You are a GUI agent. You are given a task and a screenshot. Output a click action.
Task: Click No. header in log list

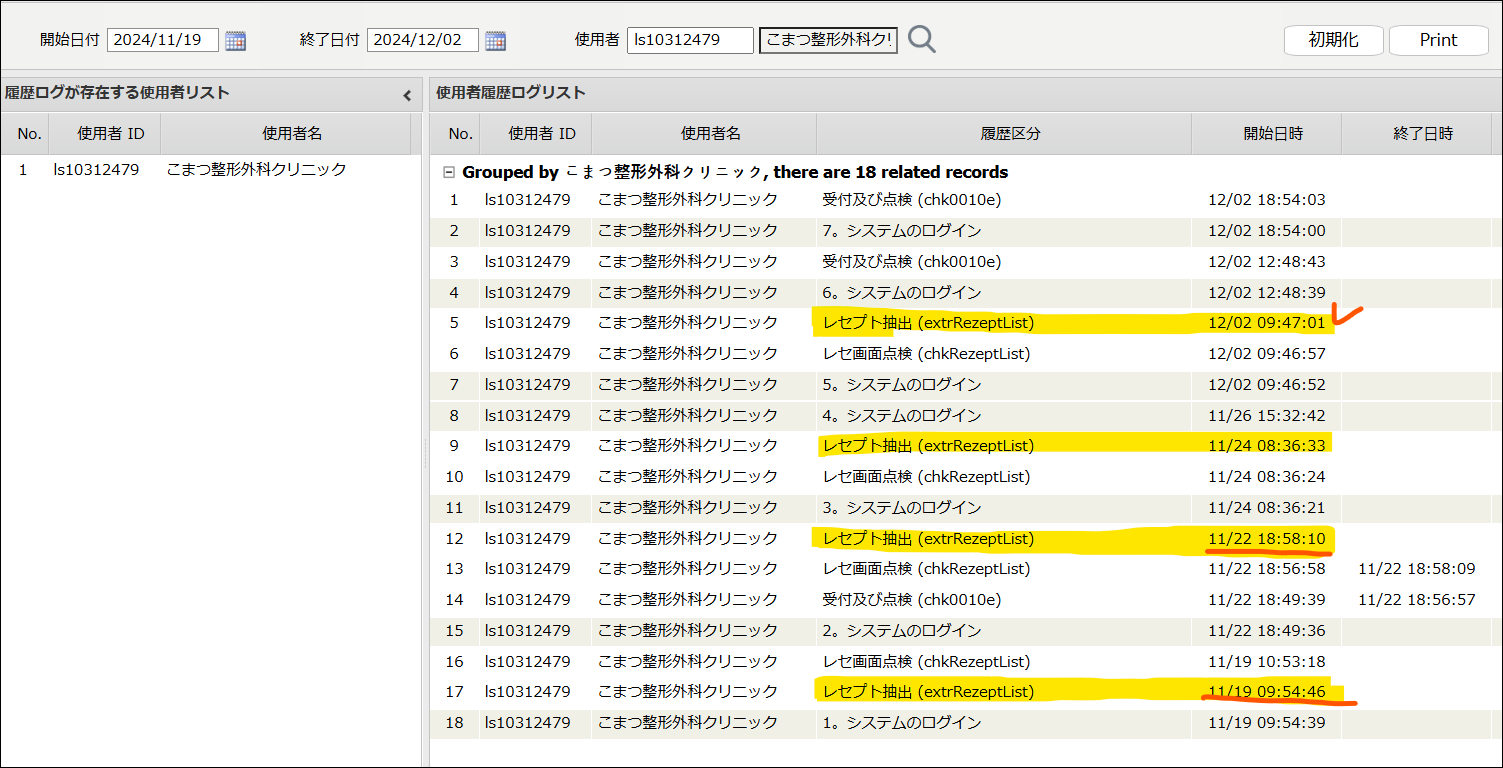pos(455,134)
